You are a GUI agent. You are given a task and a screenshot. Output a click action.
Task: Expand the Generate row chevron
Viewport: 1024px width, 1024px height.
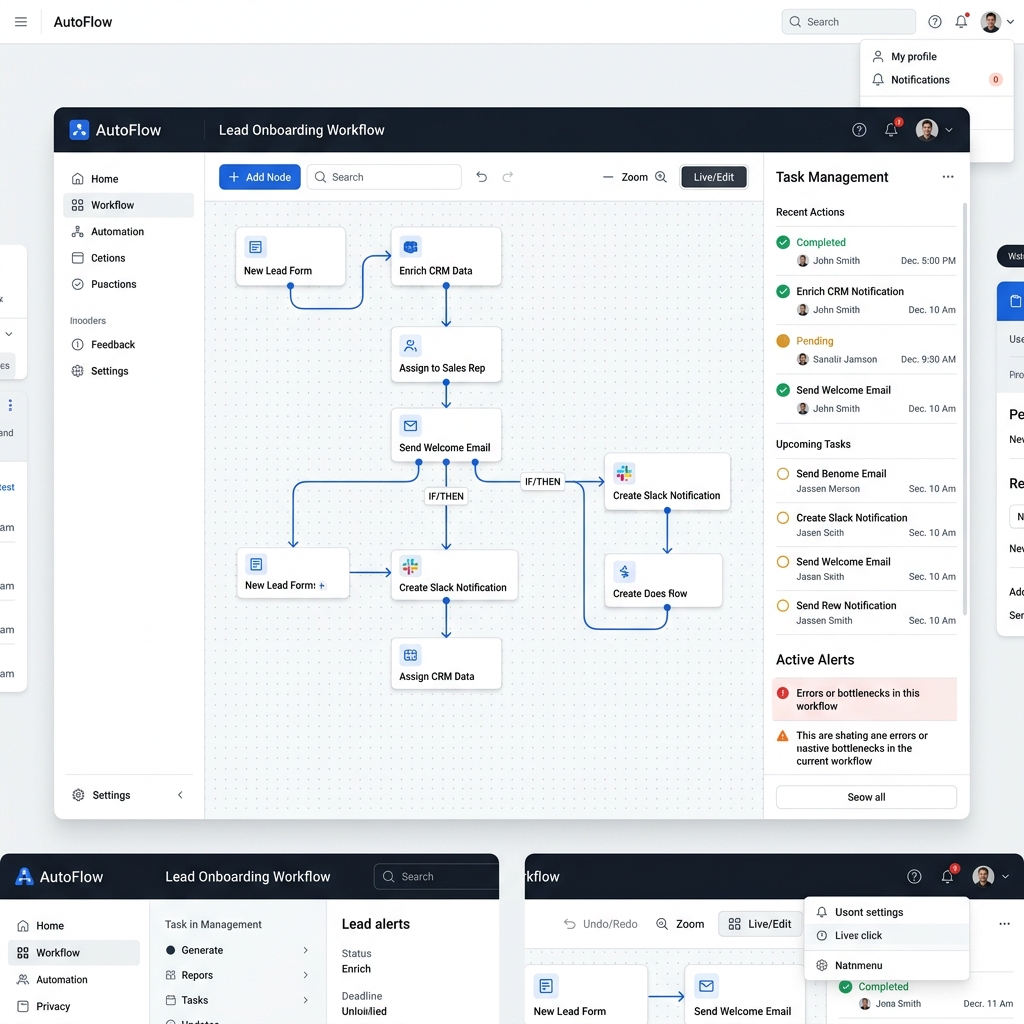(305, 950)
